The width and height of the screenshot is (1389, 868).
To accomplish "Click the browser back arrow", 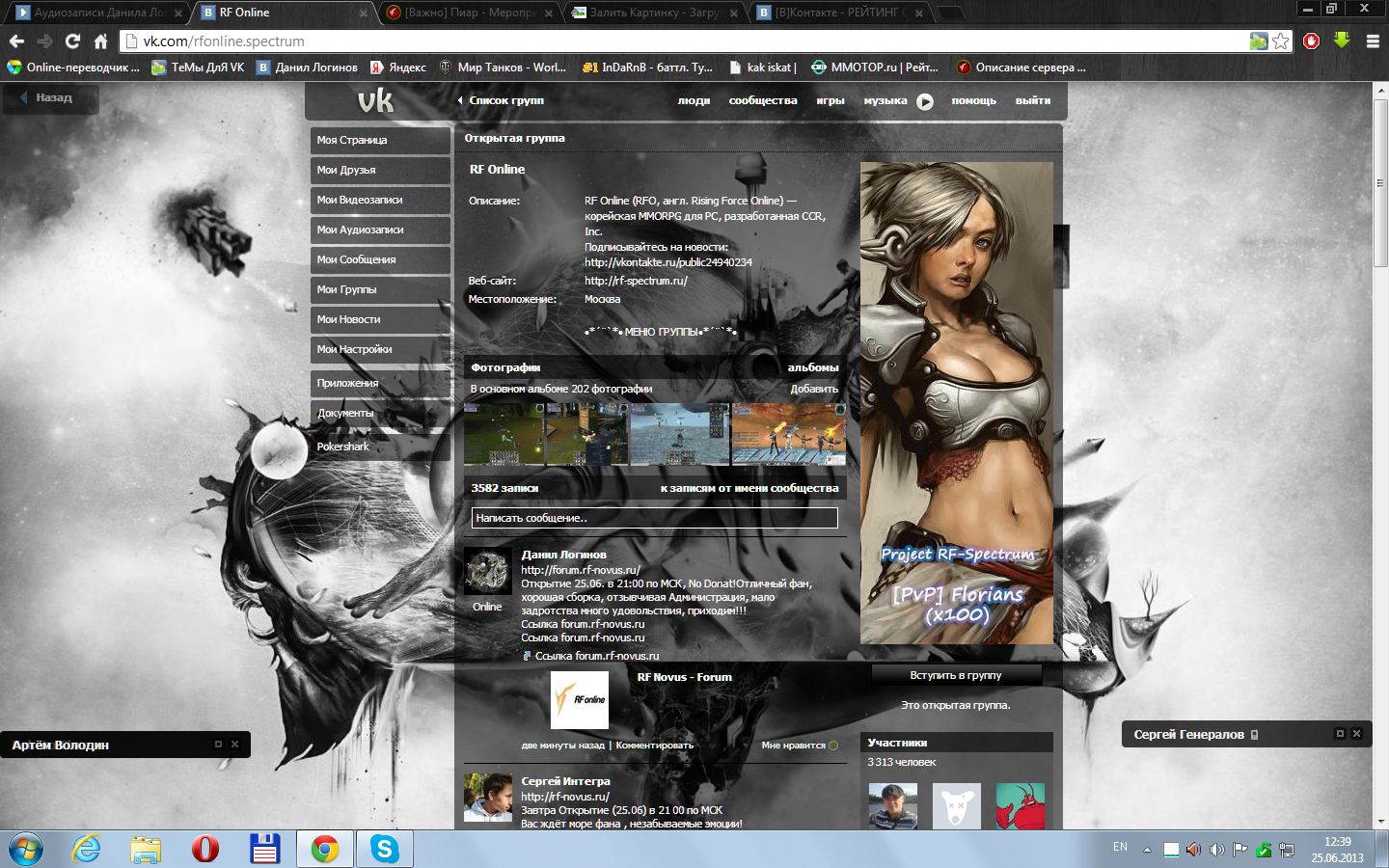I will (x=16, y=41).
